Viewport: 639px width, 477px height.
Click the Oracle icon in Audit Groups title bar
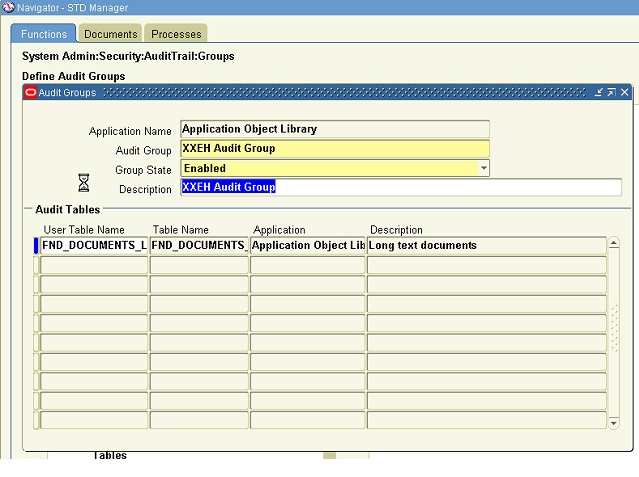(30, 92)
